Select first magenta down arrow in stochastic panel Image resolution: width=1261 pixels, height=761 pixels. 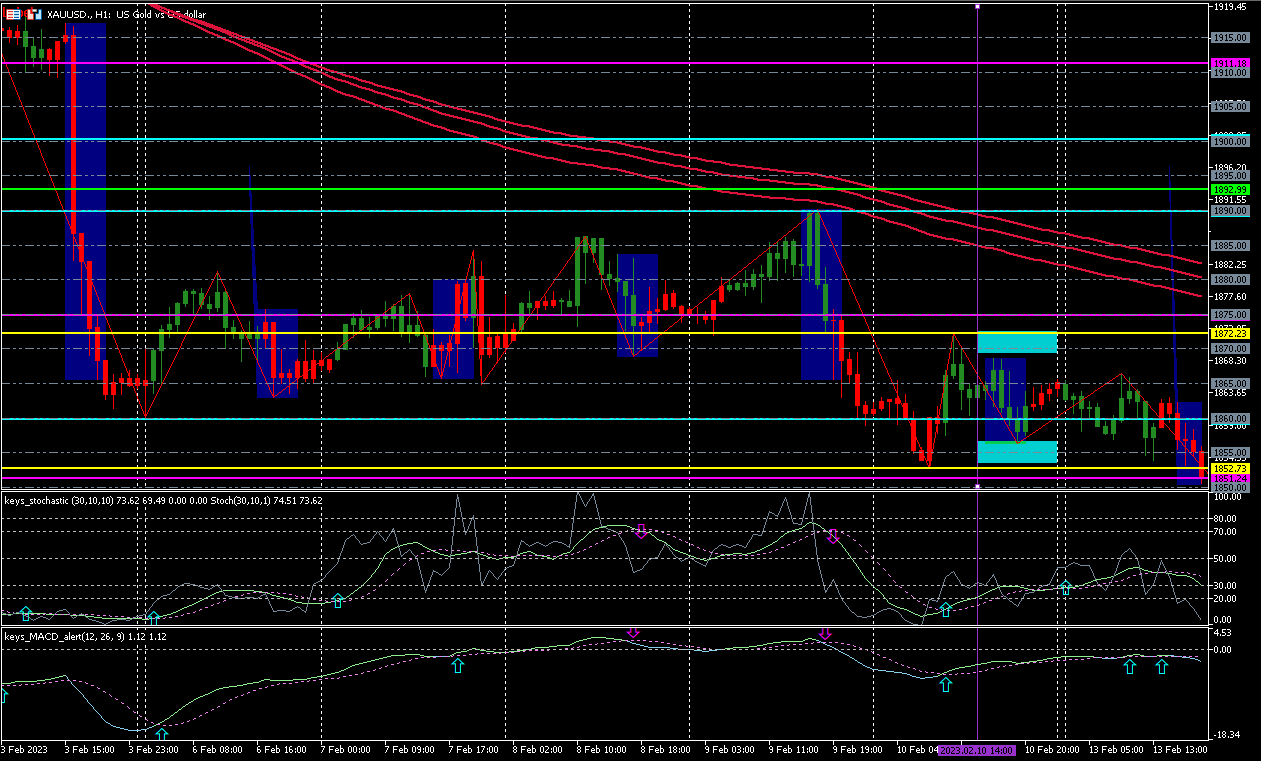point(641,531)
